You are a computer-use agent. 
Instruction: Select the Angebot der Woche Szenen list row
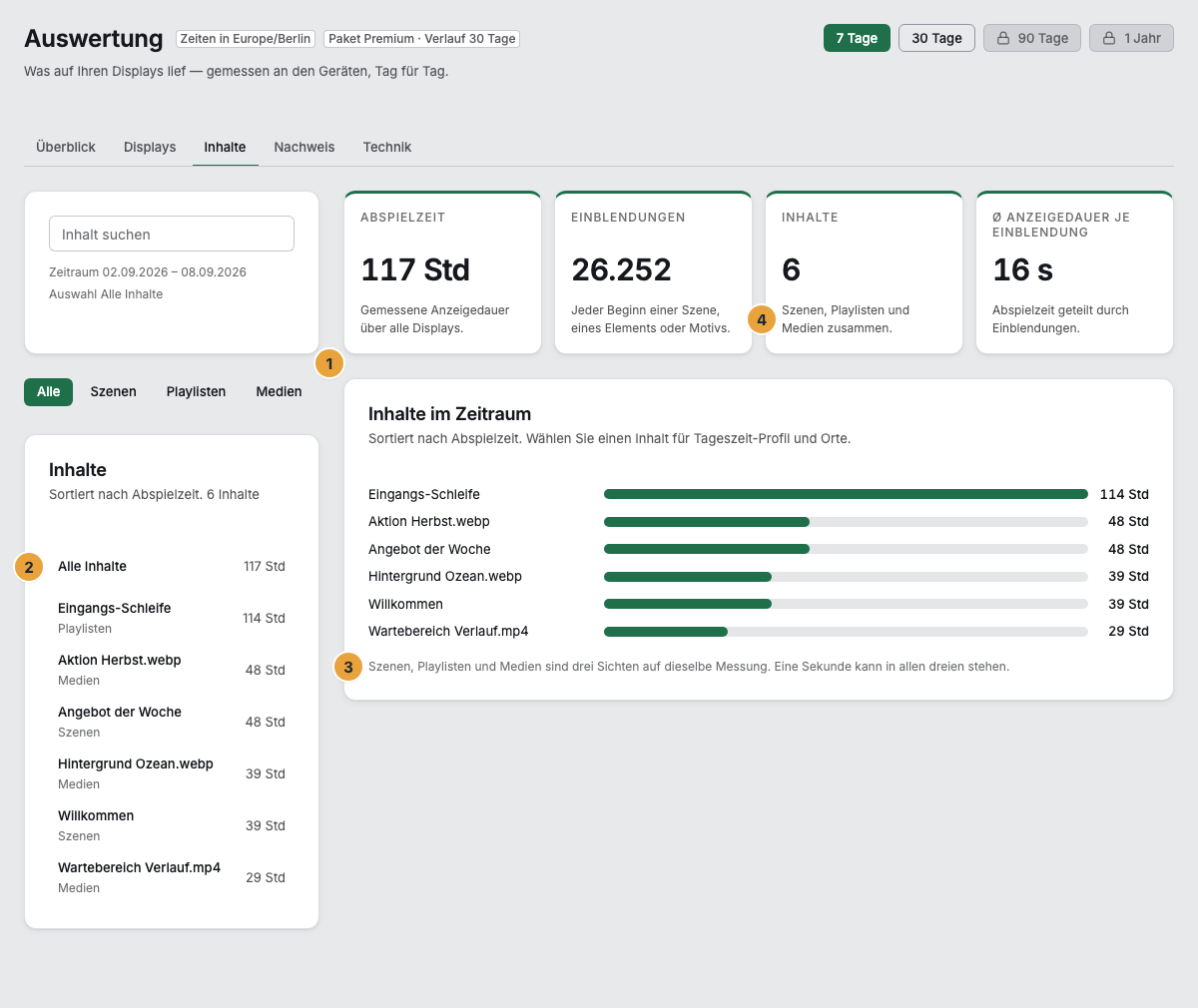(x=172, y=722)
